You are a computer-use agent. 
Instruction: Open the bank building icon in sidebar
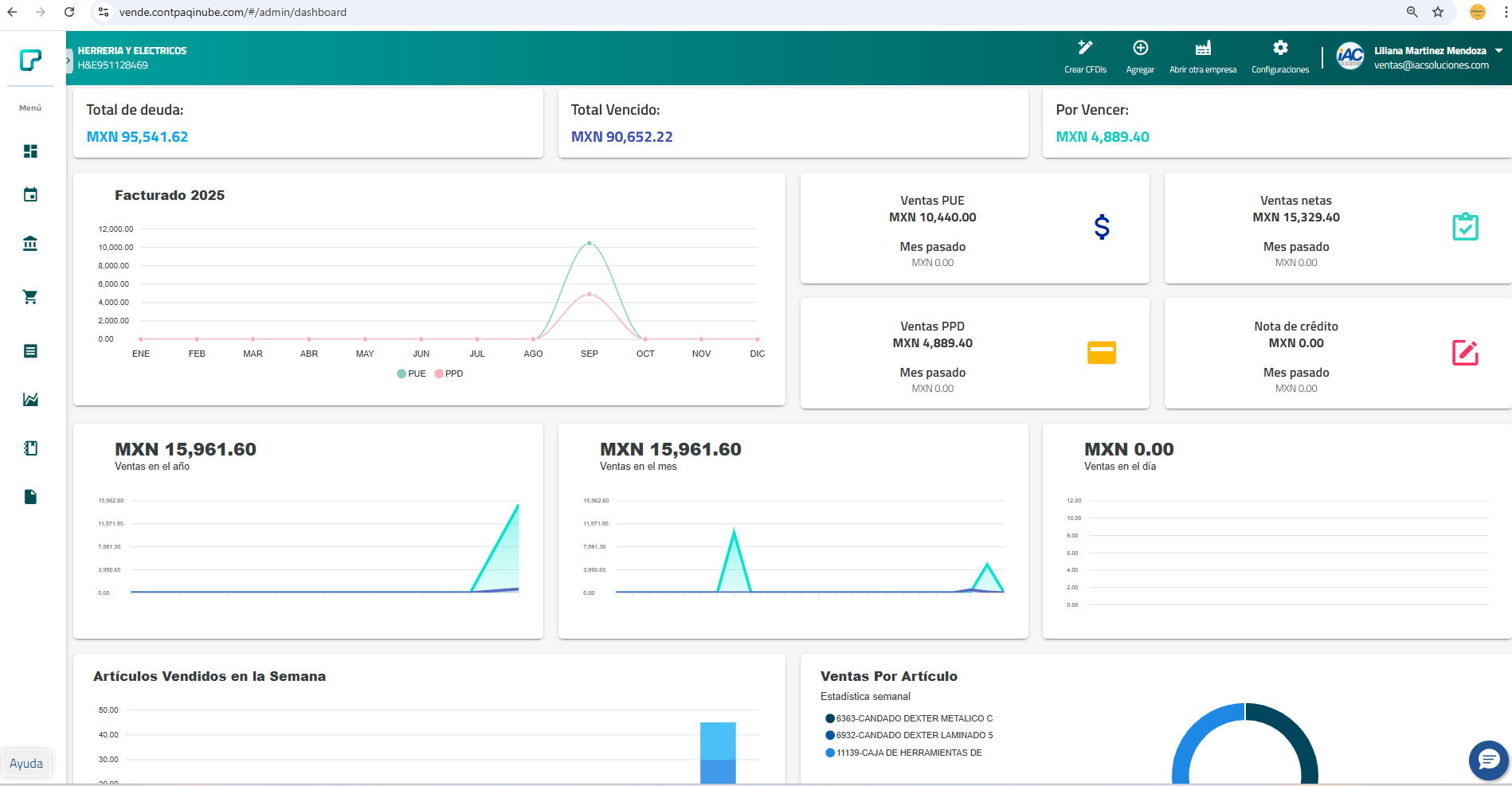pyautogui.click(x=30, y=244)
